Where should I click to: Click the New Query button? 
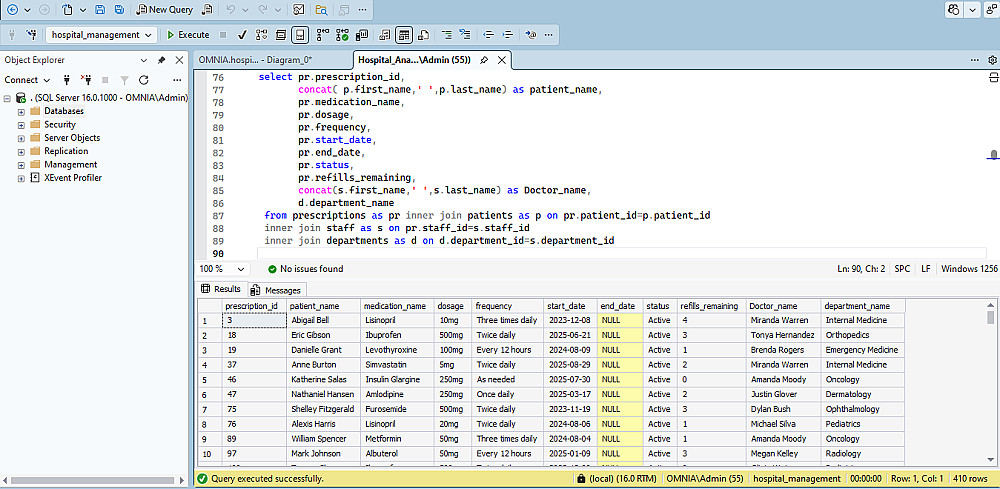(x=165, y=9)
